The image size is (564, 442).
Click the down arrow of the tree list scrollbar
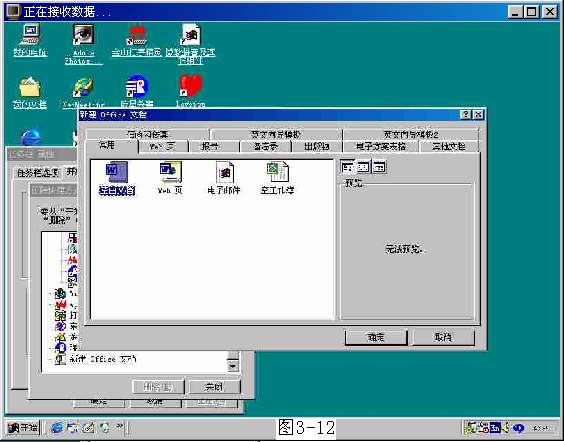coord(233,366)
